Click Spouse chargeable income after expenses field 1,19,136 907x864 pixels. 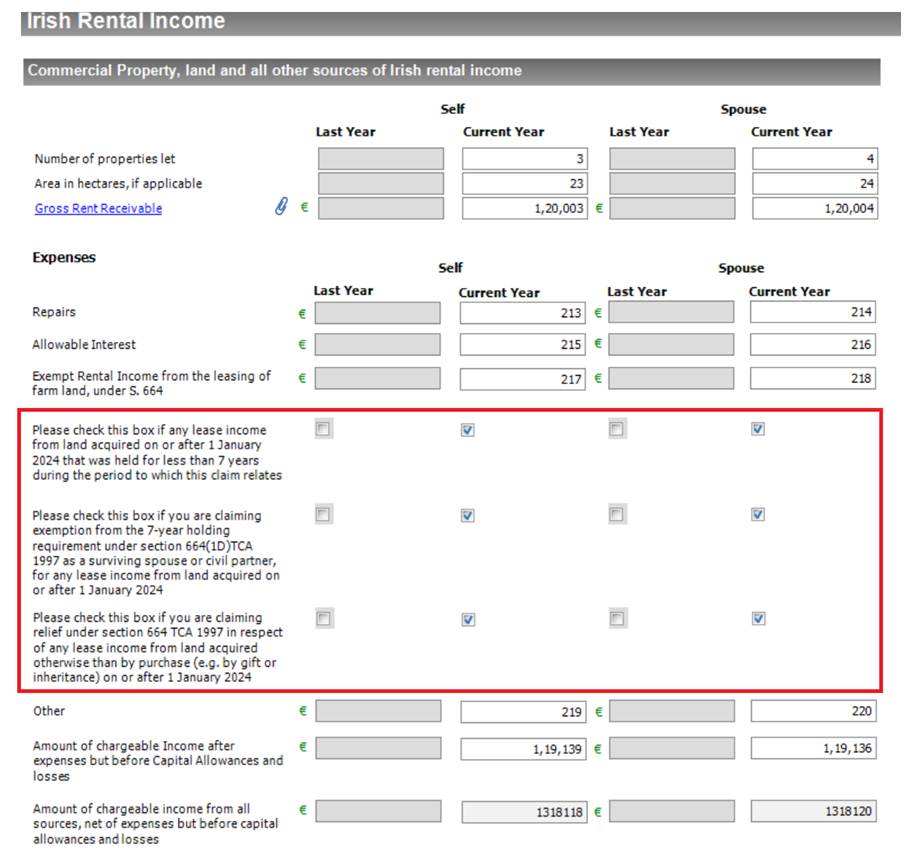pos(814,748)
